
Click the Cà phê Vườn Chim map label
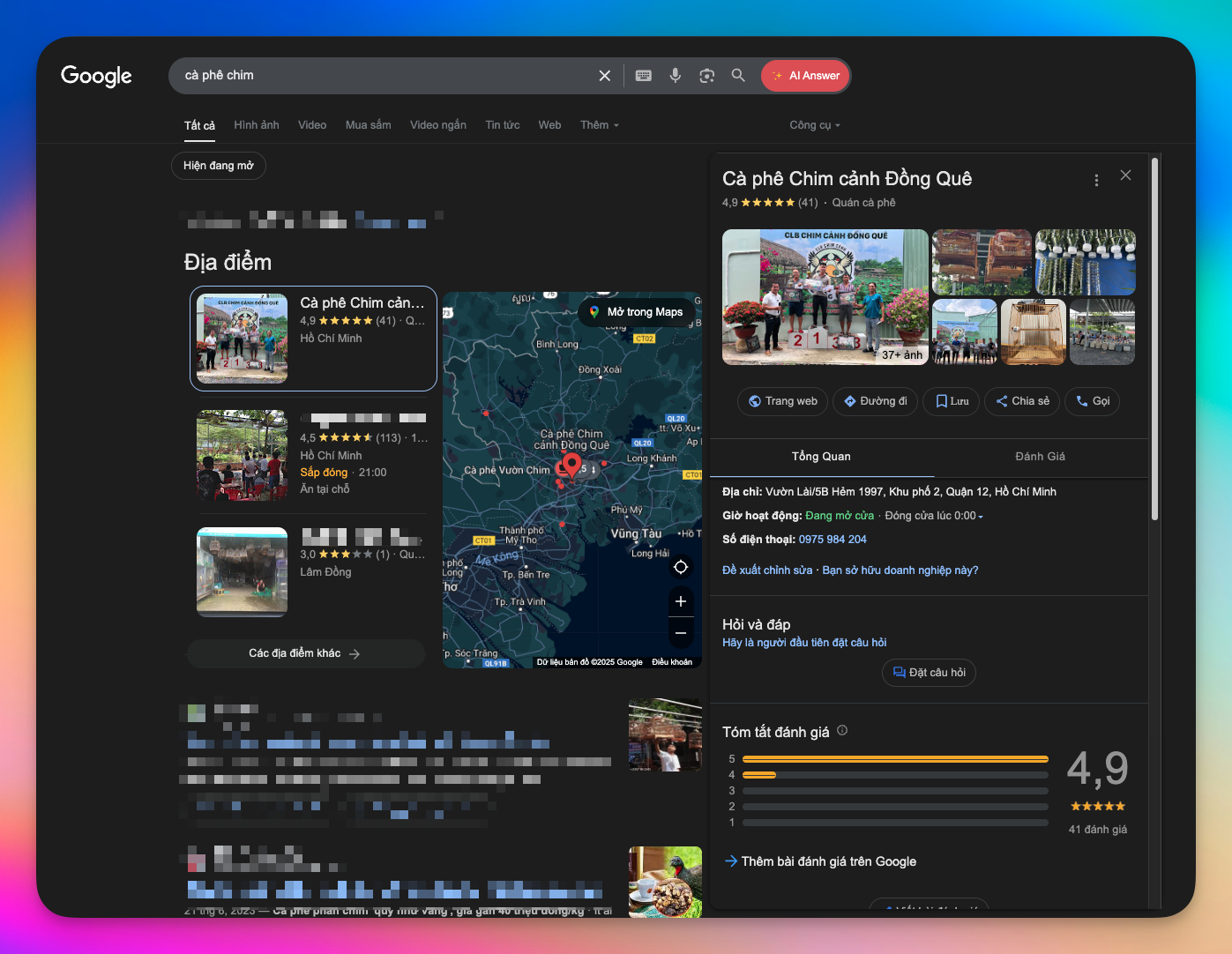pos(507,471)
